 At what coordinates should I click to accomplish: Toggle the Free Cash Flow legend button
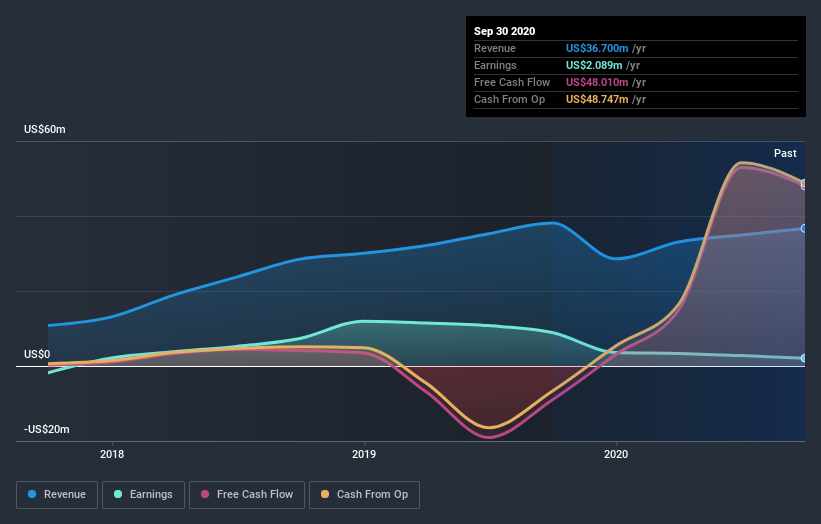[x=247, y=495]
